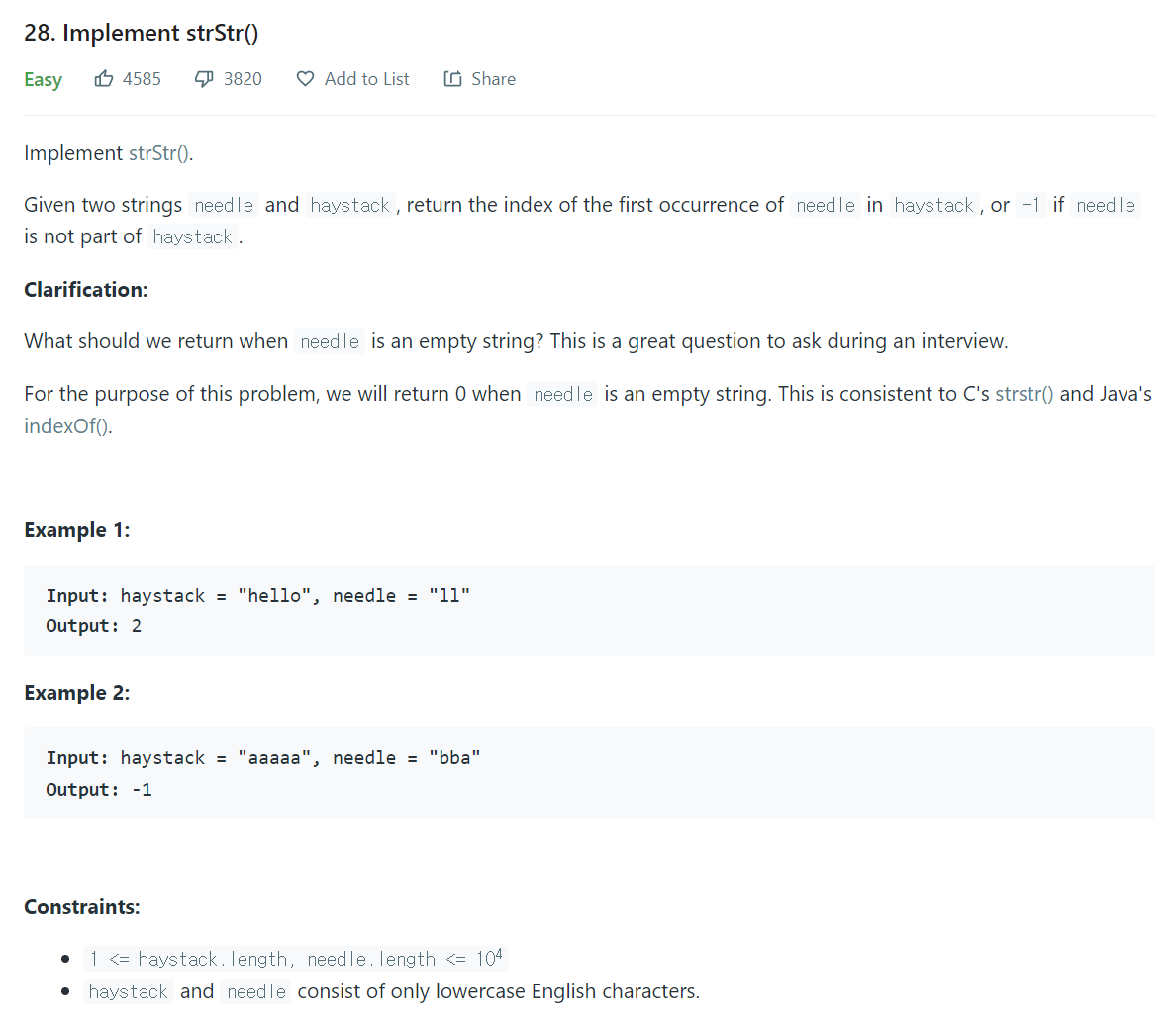
Task: Click the thumbs-down dislike icon
Action: (204, 78)
